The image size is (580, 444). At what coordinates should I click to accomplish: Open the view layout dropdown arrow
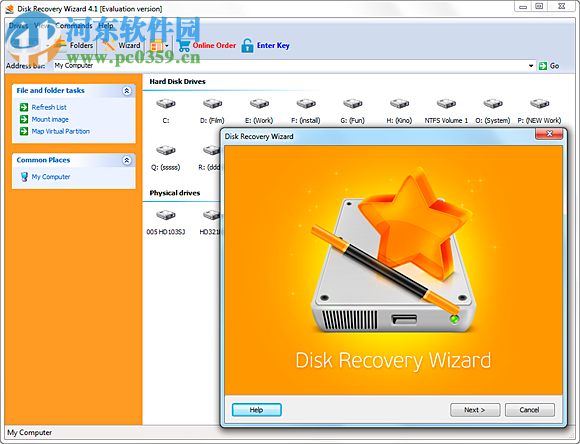point(167,46)
